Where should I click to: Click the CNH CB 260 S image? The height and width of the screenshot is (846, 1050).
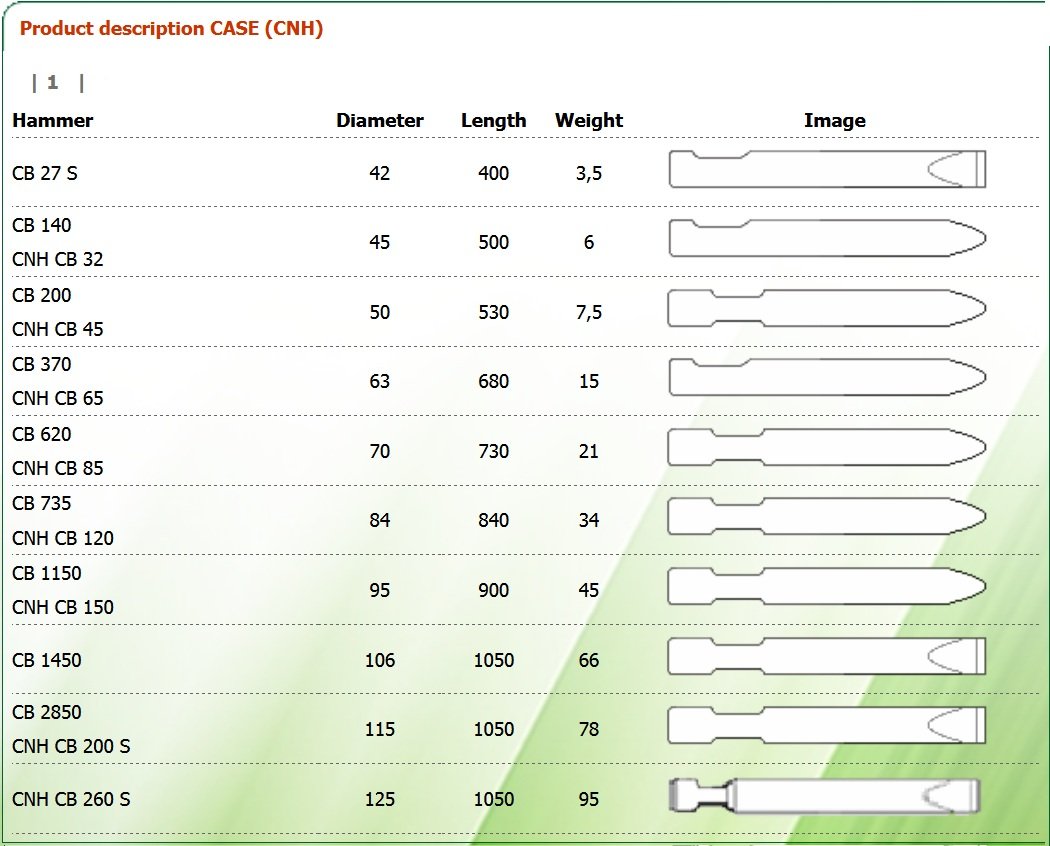click(825, 796)
